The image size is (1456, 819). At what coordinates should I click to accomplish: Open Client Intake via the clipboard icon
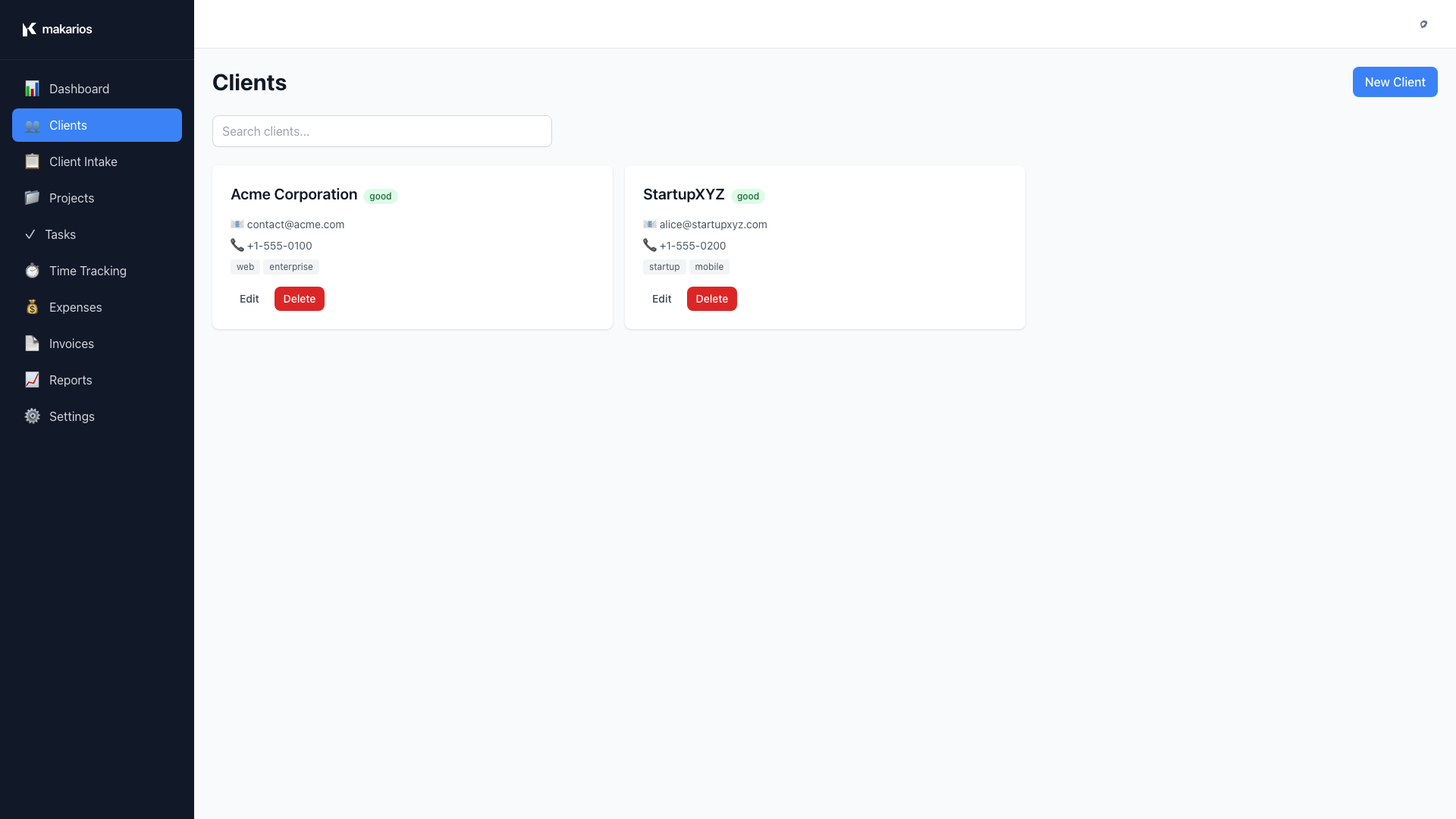[32, 162]
